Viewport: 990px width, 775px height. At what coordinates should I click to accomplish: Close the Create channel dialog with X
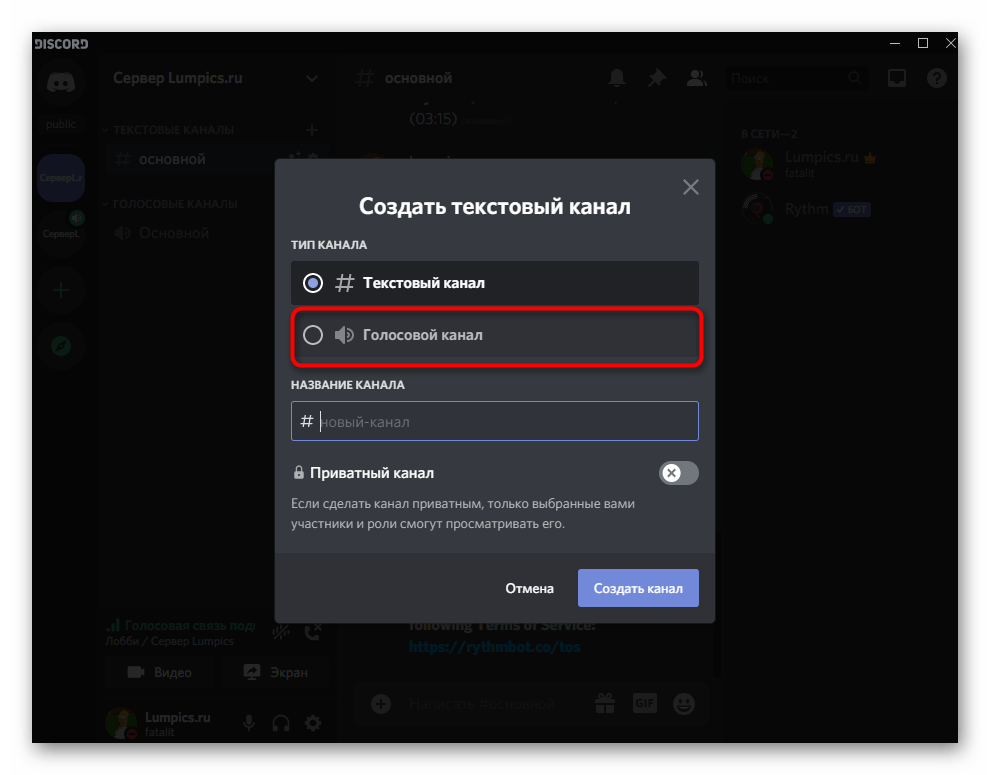tap(689, 187)
